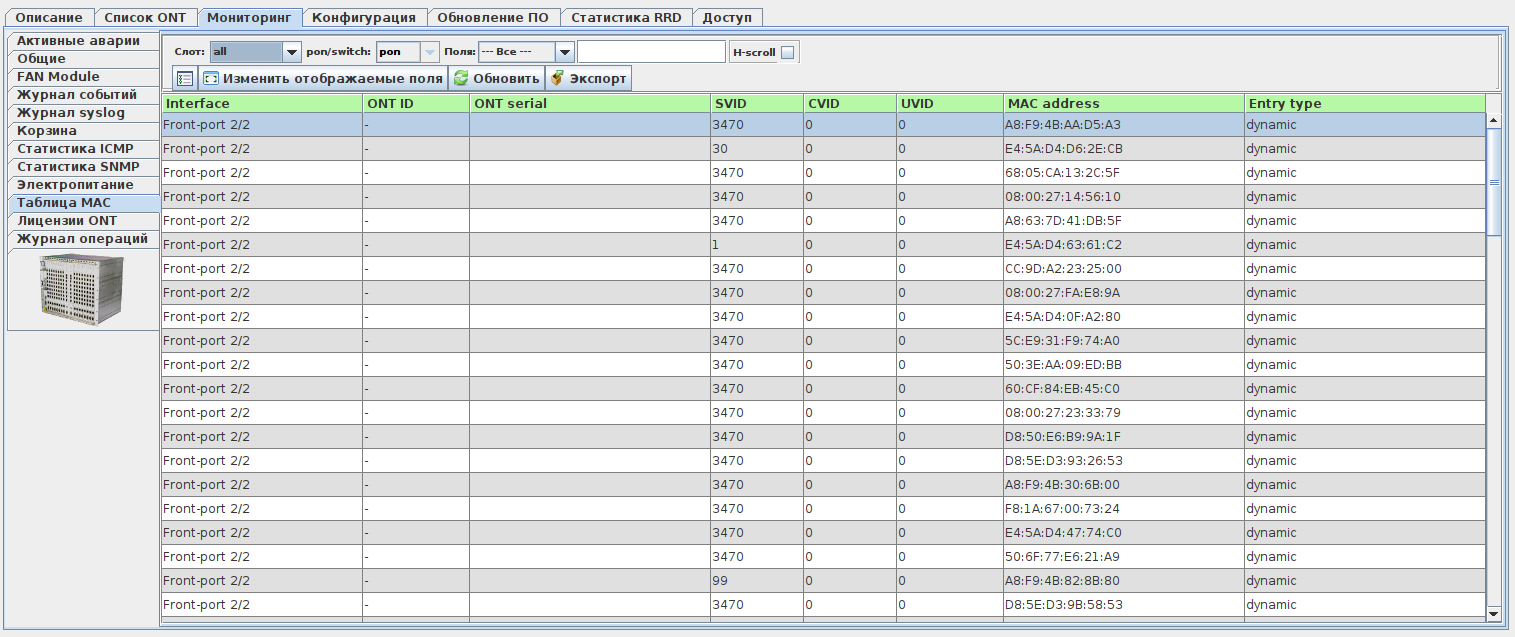Select Журнал syslog sidebar entry
Screen dimensions: 1515x637
point(83,113)
